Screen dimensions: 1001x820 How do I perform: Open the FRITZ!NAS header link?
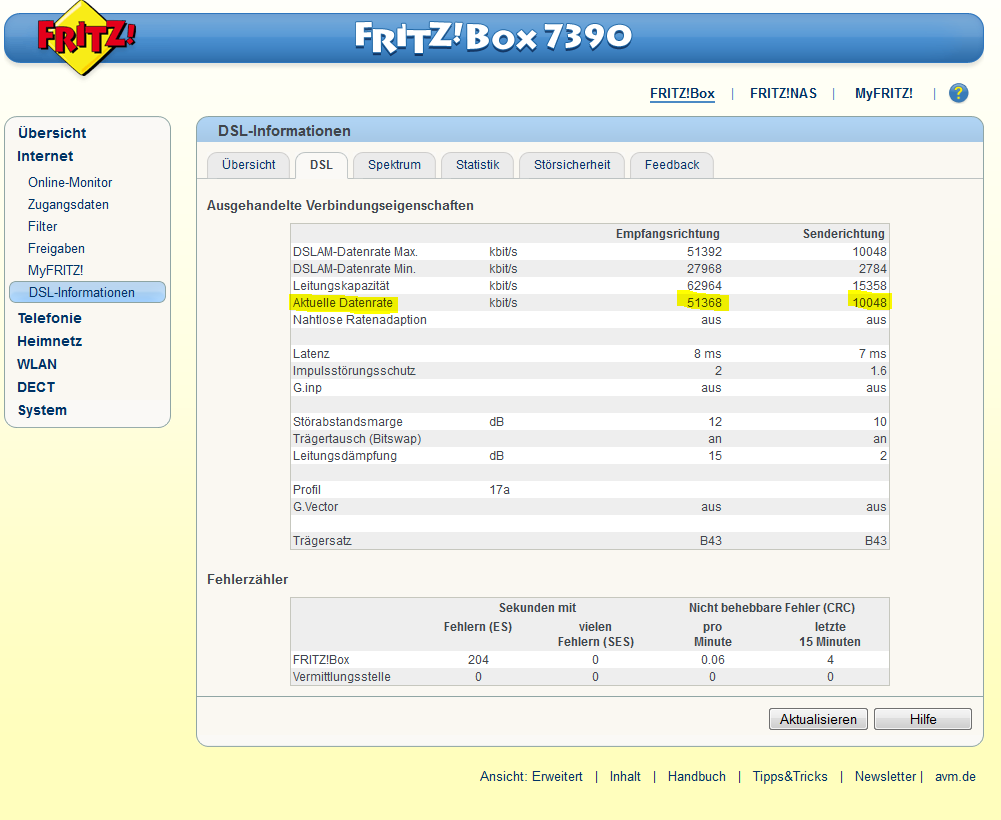tap(783, 93)
